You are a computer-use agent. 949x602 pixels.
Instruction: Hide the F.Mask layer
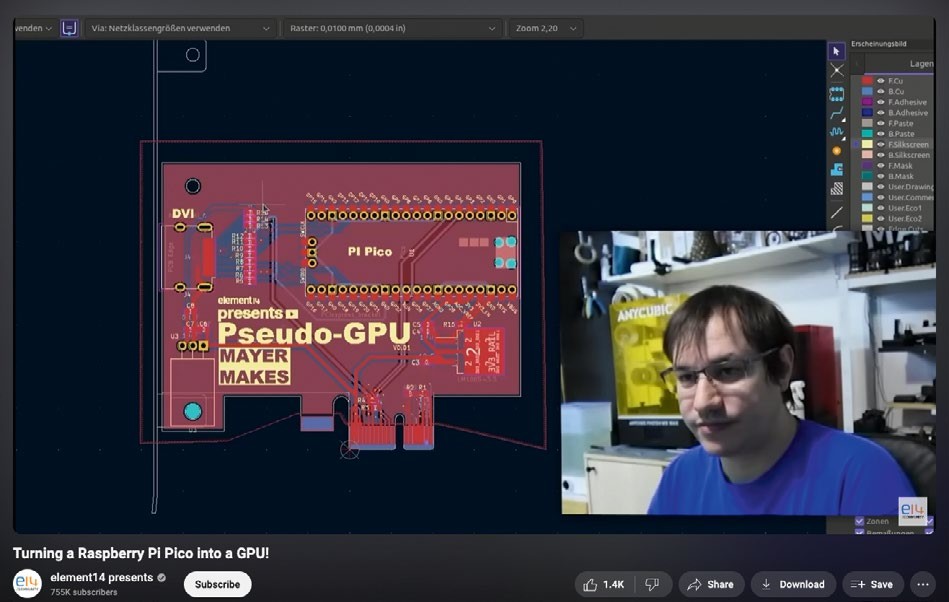(x=881, y=166)
